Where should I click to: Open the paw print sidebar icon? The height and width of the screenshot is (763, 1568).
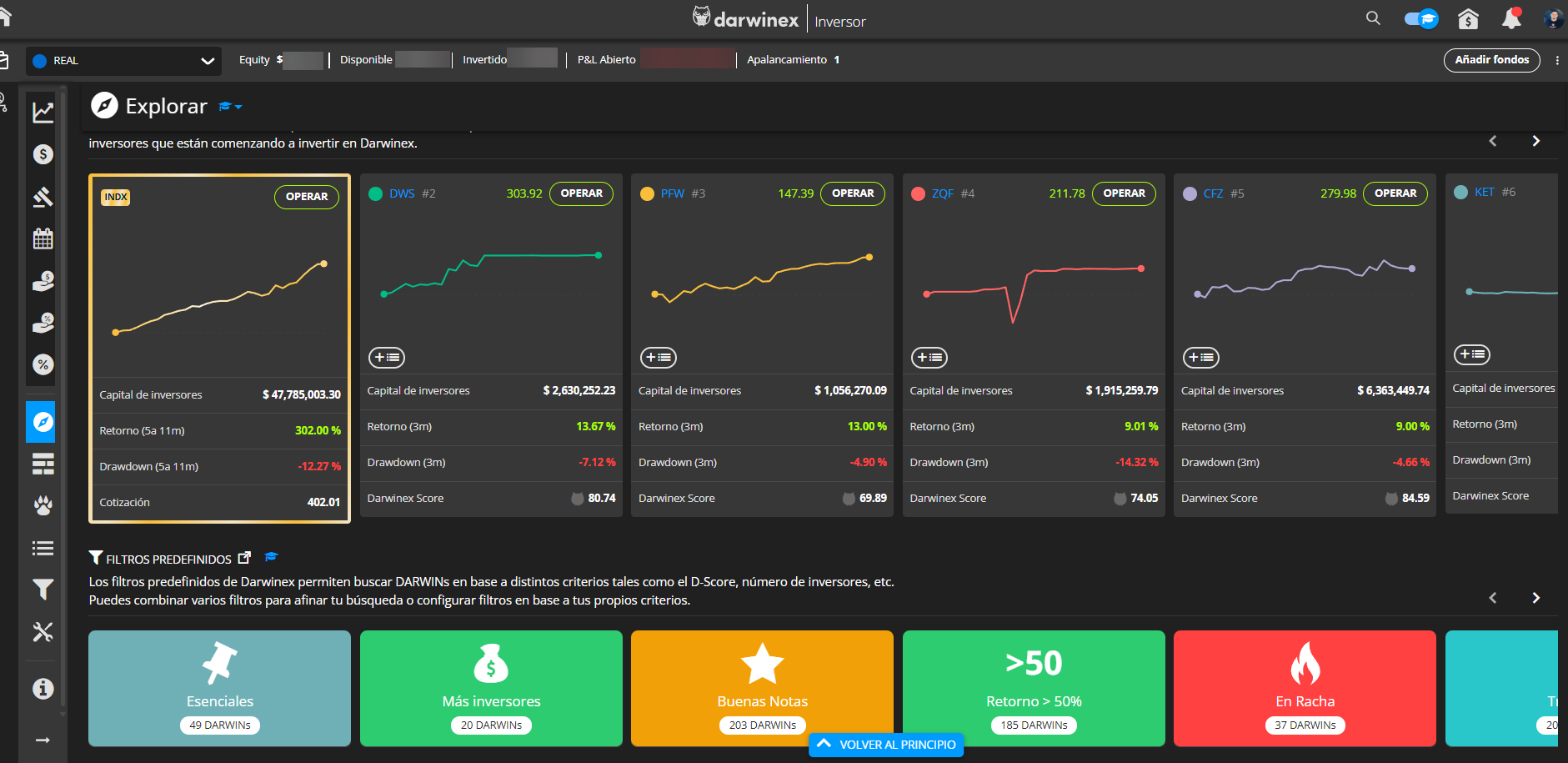(x=43, y=505)
